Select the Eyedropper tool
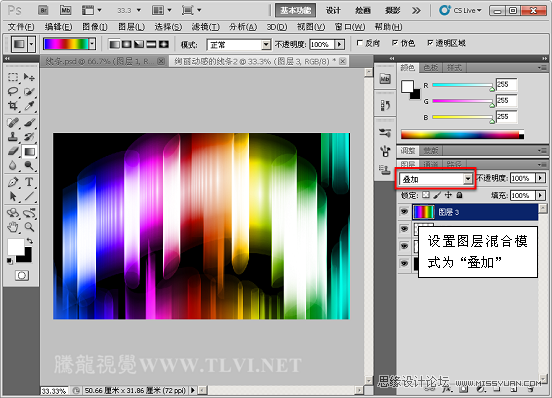This screenshot has height=398, width=552. (x=29, y=106)
